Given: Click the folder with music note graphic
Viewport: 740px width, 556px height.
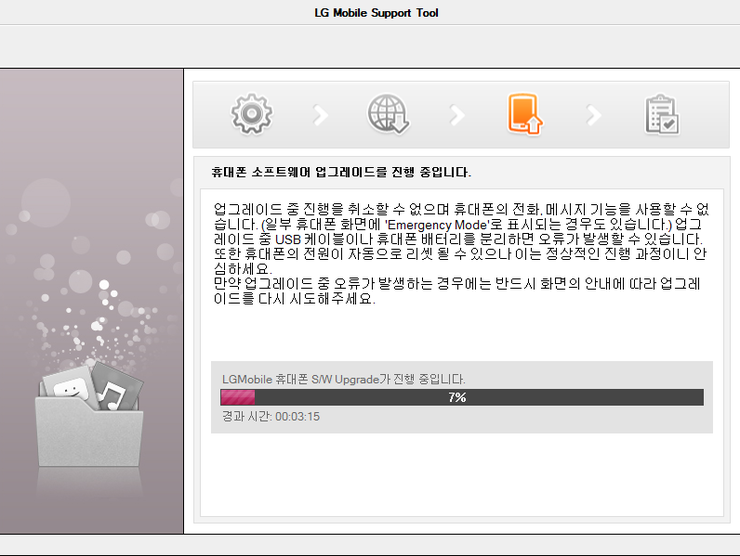Looking at the screenshot, I should [90, 414].
